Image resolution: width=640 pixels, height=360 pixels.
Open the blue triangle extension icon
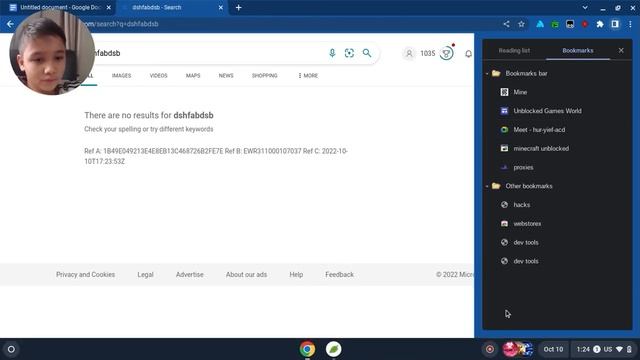[540, 24]
